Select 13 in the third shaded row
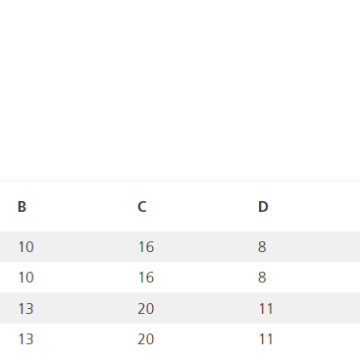Image resolution: width=360 pixels, height=360 pixels. [26, 309]
